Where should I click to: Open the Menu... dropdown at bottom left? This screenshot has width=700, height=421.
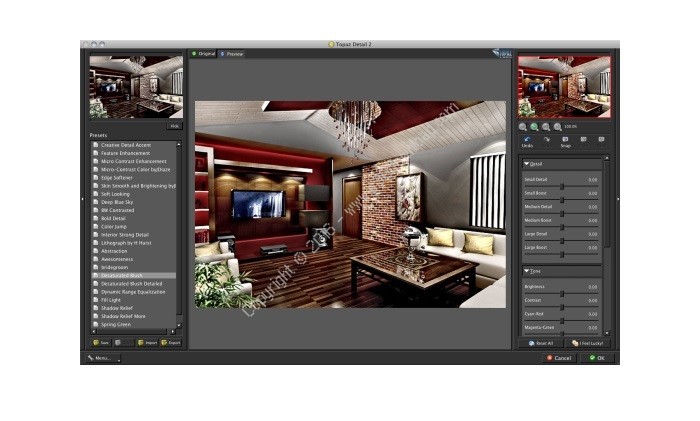pos(104,358)
